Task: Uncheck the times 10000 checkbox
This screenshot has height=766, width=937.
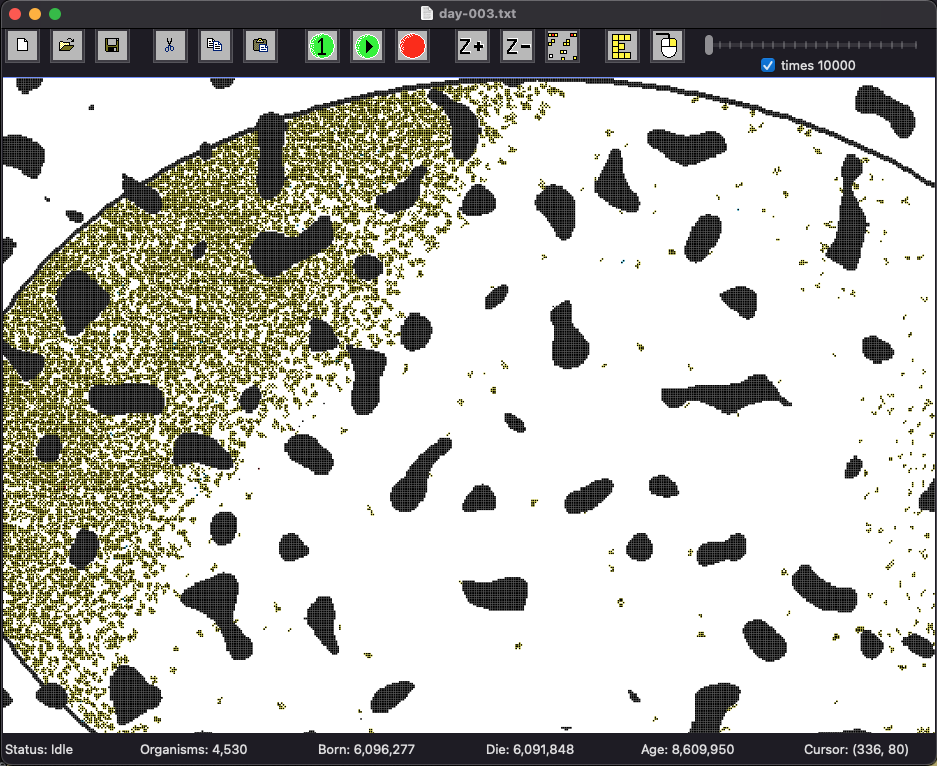Action: point(768,65)
